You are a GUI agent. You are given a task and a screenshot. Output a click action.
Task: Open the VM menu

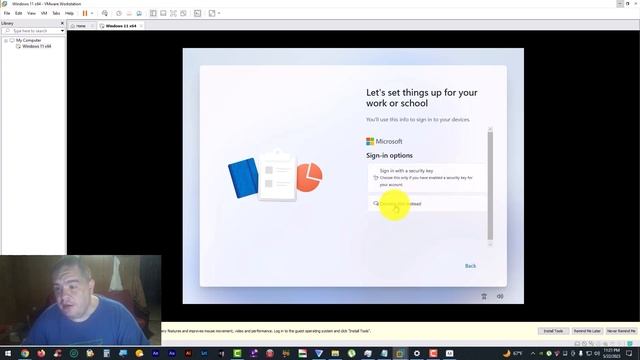pos(44,13)
